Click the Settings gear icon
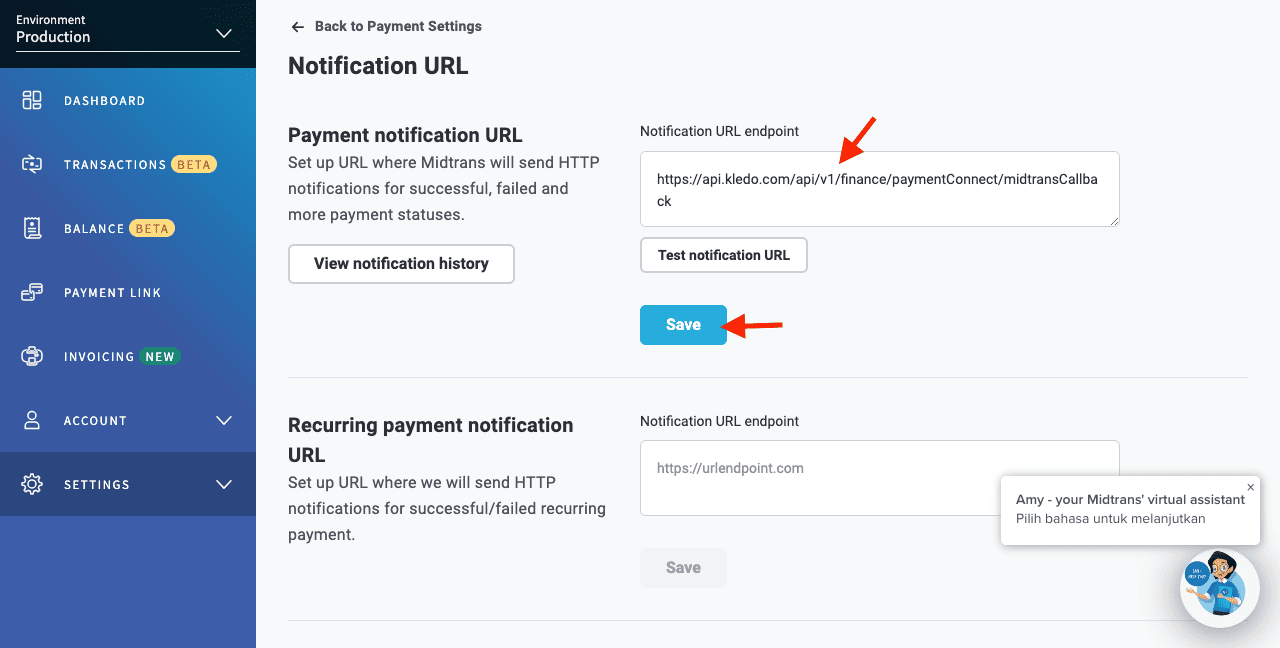1280x648 pixels. (32, 484)
